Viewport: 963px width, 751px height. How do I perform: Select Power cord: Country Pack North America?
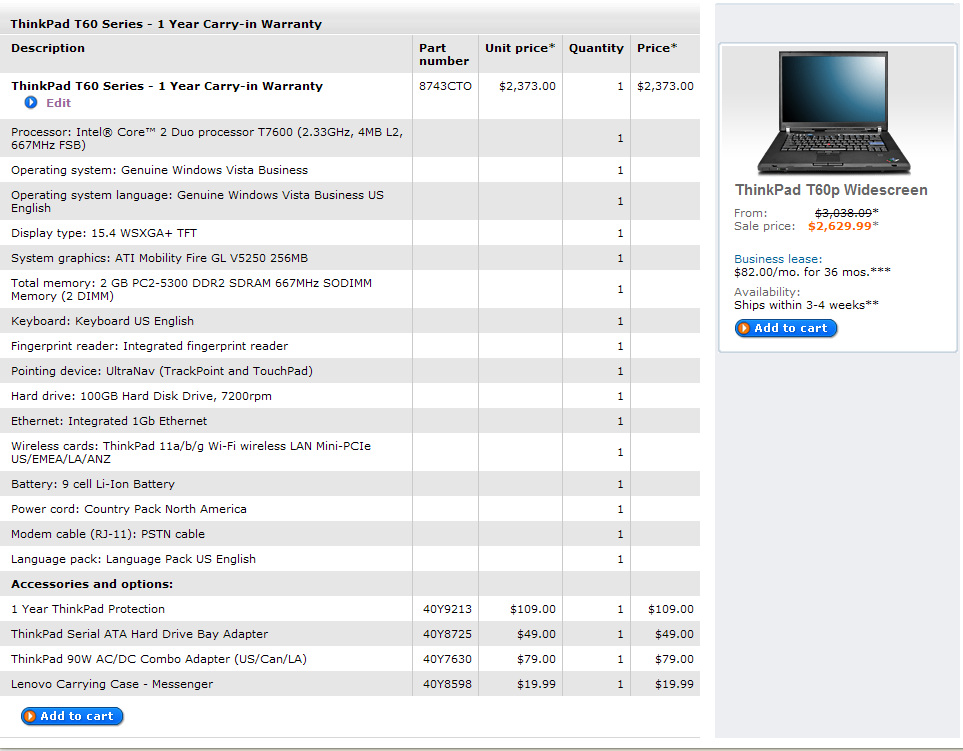350,509
